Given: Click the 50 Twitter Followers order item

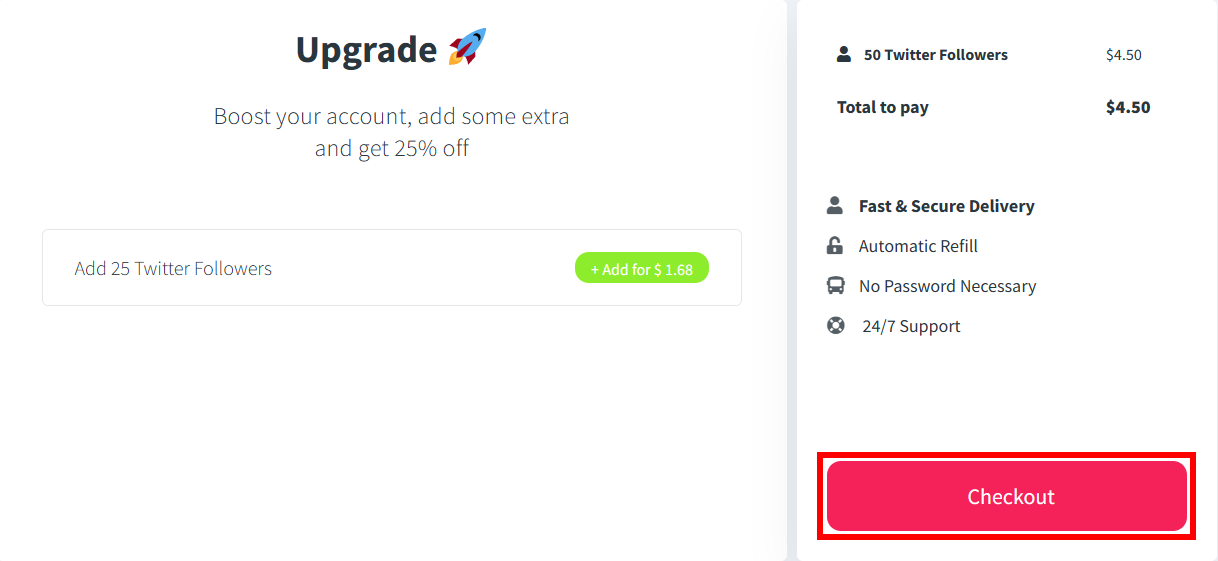Looking at the screenshot, I should click(x=935, y=55).
